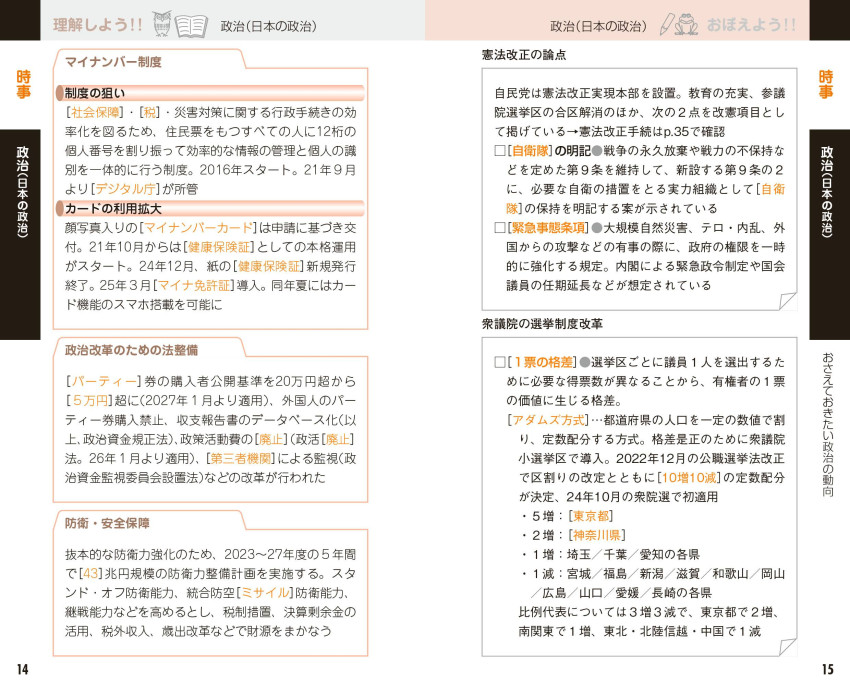Select black 政治(日本の政治) side tab on page 15
850x696 pixels.
coord(829,234)
